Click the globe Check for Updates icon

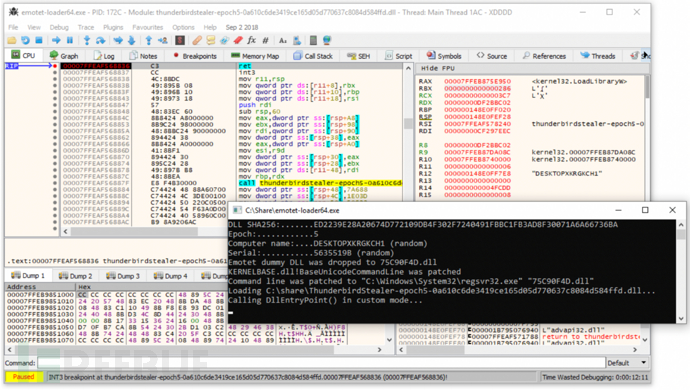(x=327, y=40)
